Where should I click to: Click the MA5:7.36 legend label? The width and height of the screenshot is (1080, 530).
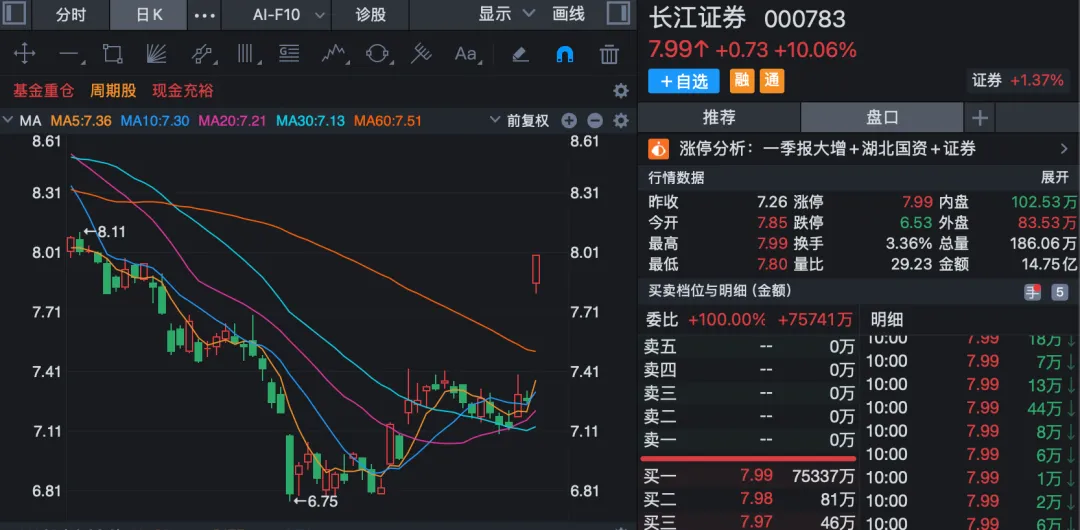tap(81, 121)
